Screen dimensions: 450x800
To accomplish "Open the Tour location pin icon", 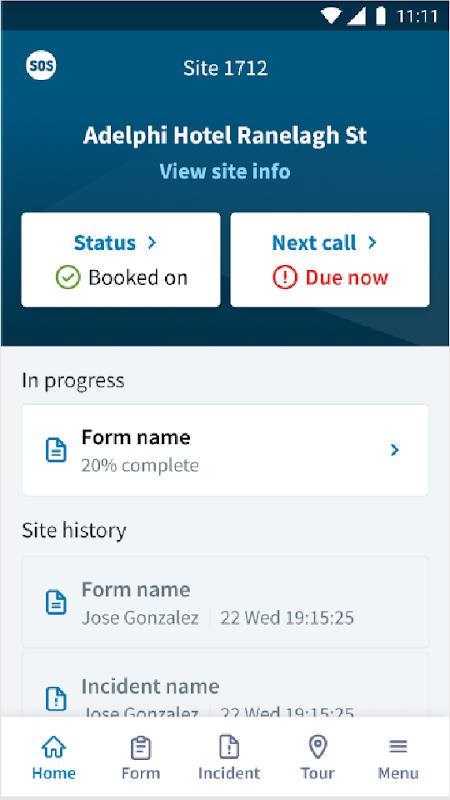I will [318, 747].
